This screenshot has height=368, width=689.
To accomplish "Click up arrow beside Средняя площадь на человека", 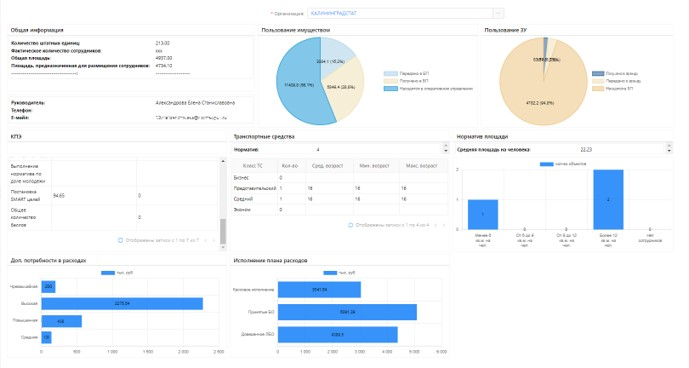I will [669, 147].
